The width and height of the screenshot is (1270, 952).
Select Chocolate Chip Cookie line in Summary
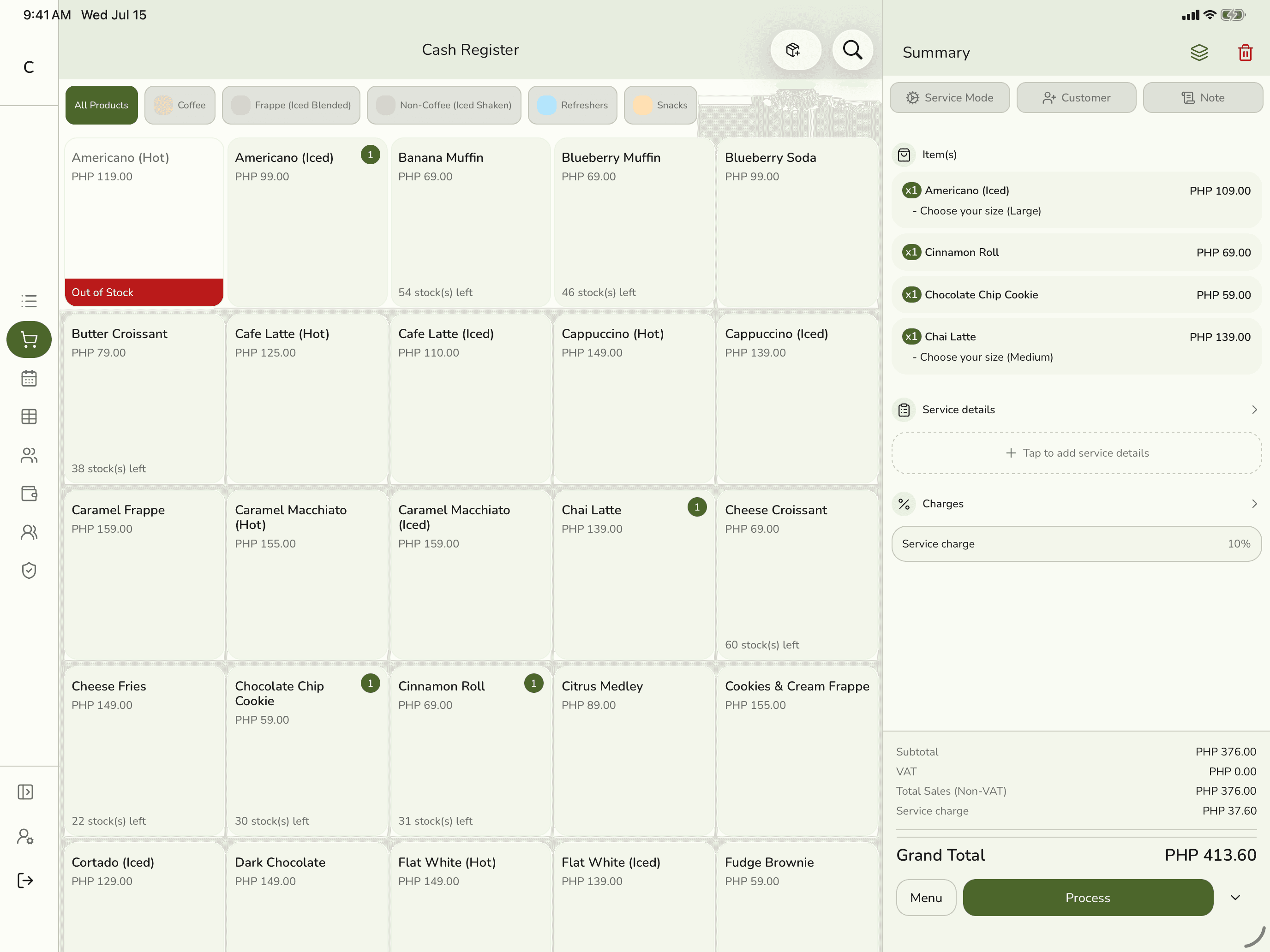[x=1076, y=295]
